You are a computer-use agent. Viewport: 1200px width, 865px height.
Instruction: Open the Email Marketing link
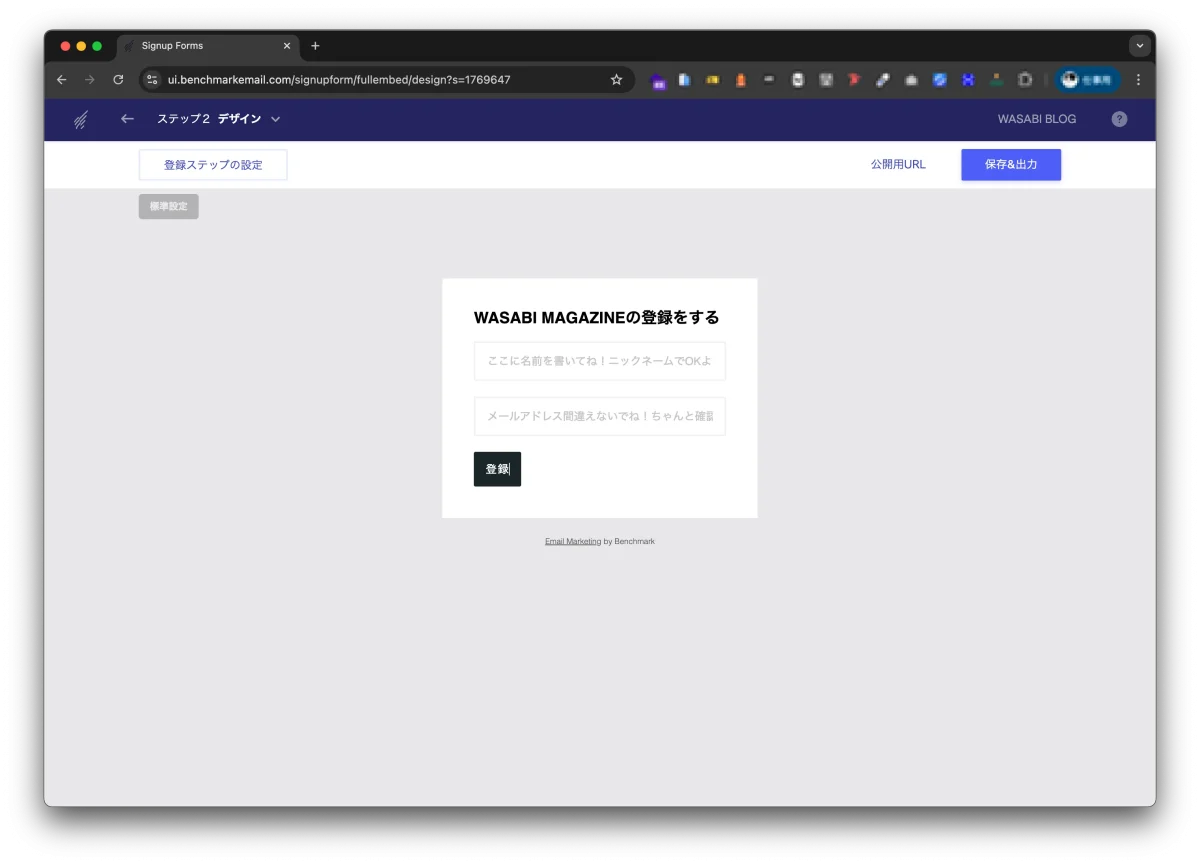coord(573,541)
